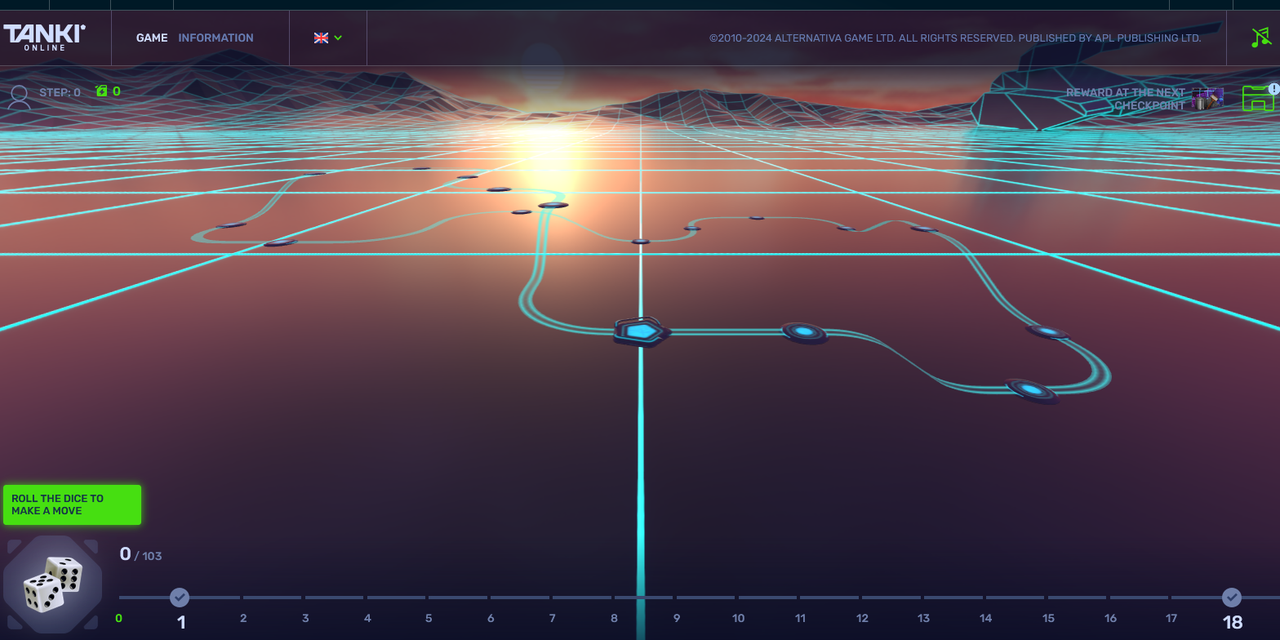Screen dimensions: 1280x640
Task: Click step 6 on the progress bar
Action: [490, 618]
